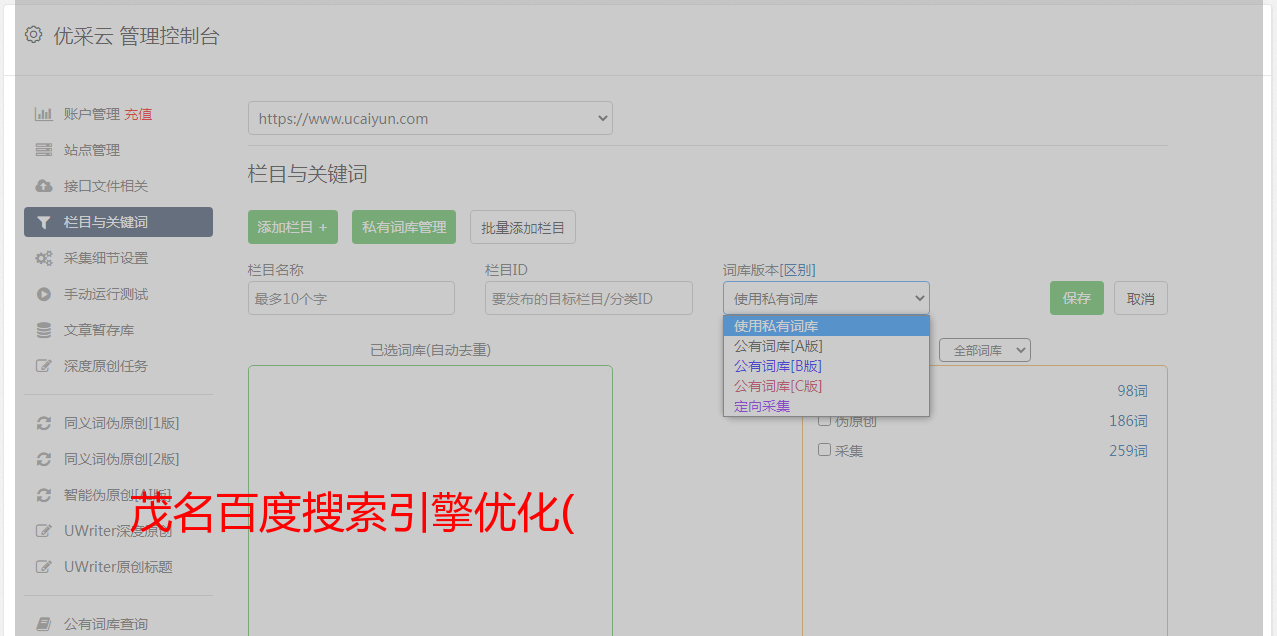Open 采集细节设置 via its gears icon

coord(43,258)
